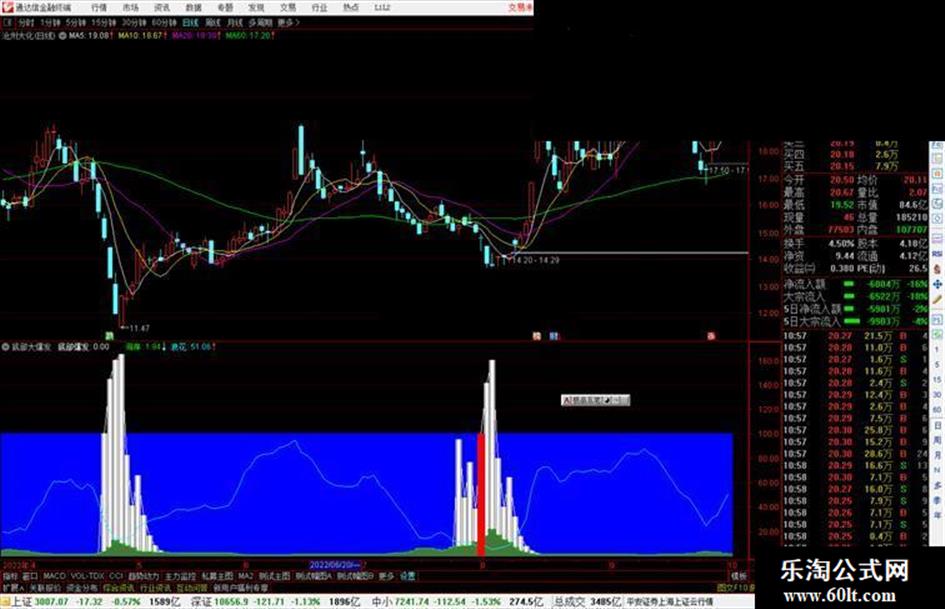Open the 行业资讯 tab
Screen dimensions: 945x609
click(156, 587)
